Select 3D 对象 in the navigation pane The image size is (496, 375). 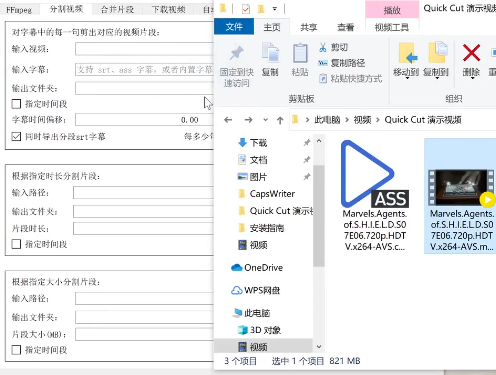(259, 330)
